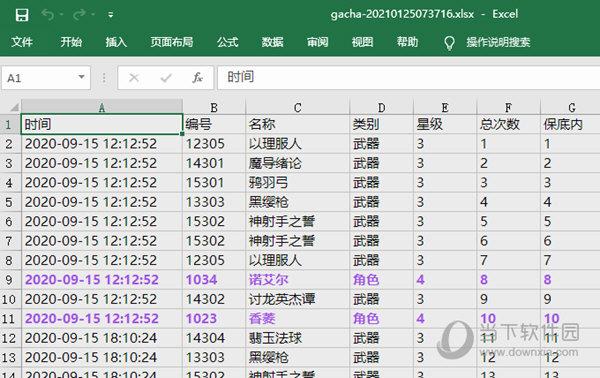Viewport: 600px width, 378px height.
Task: Click purple cell 1034
Action: point(214,280)
